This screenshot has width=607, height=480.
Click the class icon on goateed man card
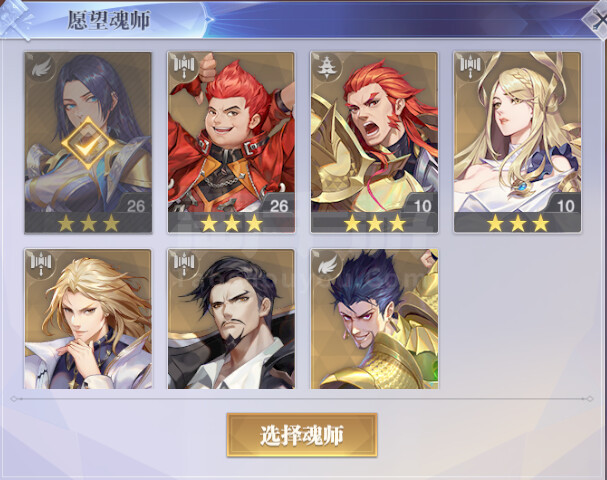point(183,265)
